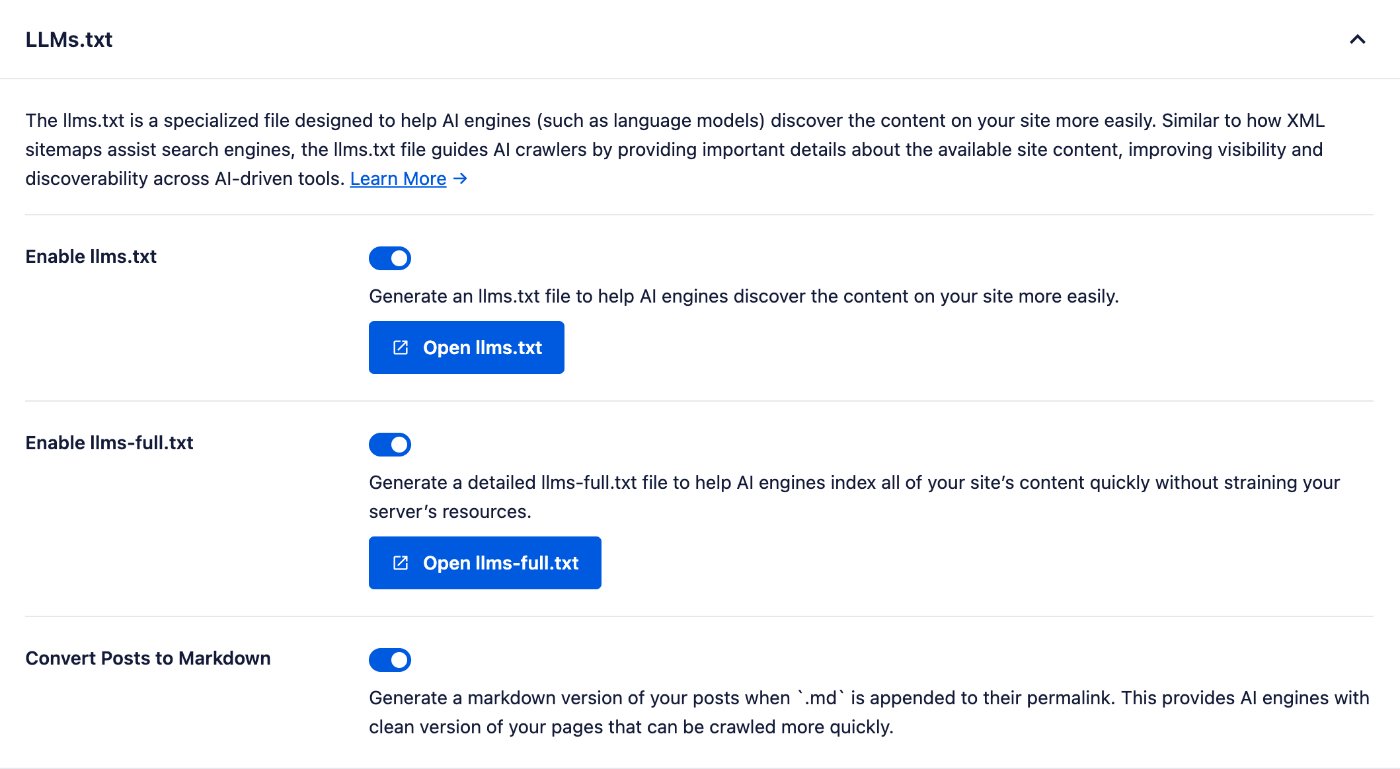
Task: Click the "Generate an llms.txt file" description
Action: click(x=743, y=297)
